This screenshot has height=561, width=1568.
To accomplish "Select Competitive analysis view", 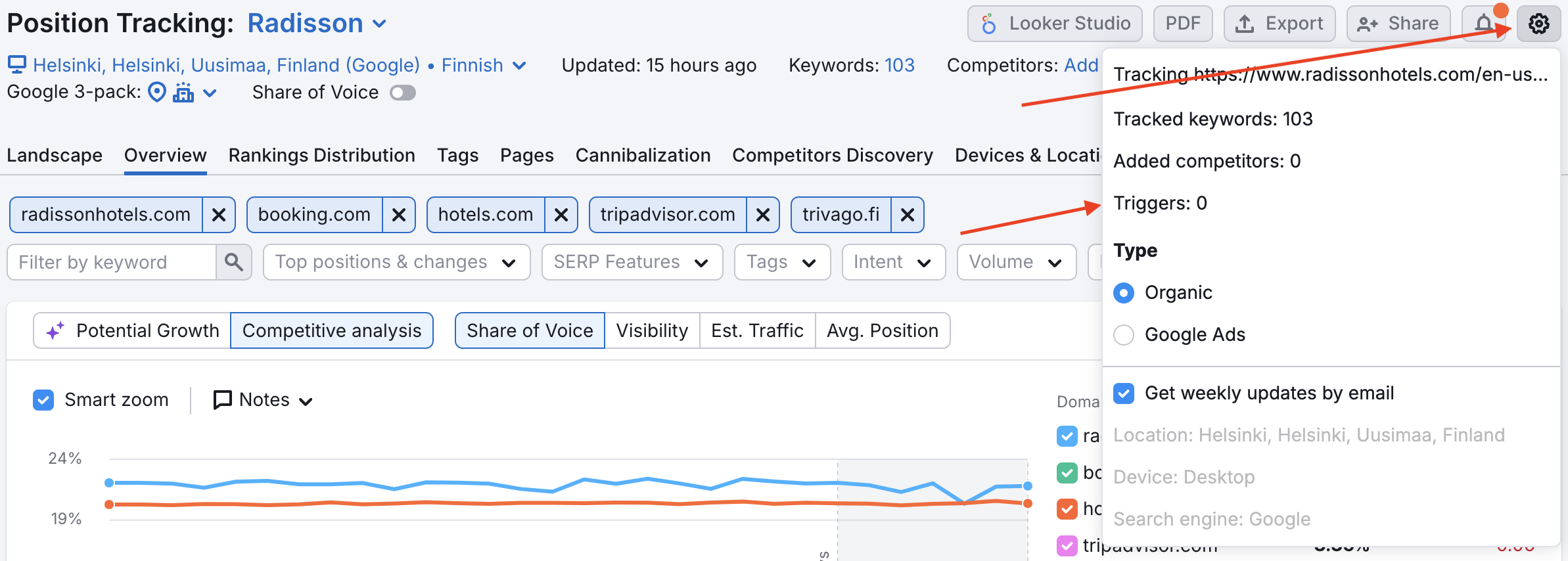I will [332, 330].
